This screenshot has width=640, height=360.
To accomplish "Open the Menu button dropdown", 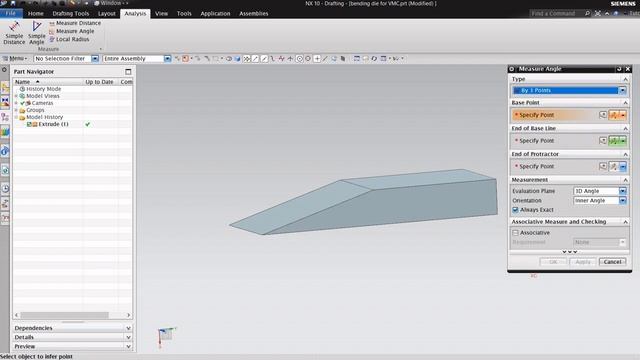I will (15, 59).
